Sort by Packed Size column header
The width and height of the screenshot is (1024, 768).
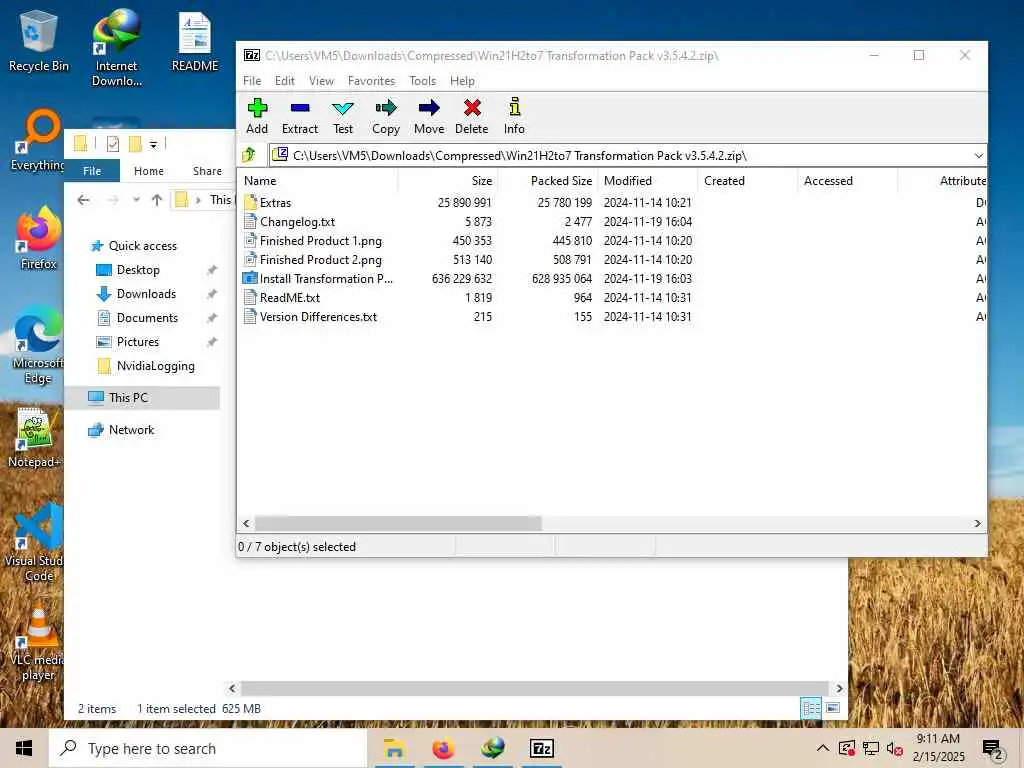click(x=548, y=181)
